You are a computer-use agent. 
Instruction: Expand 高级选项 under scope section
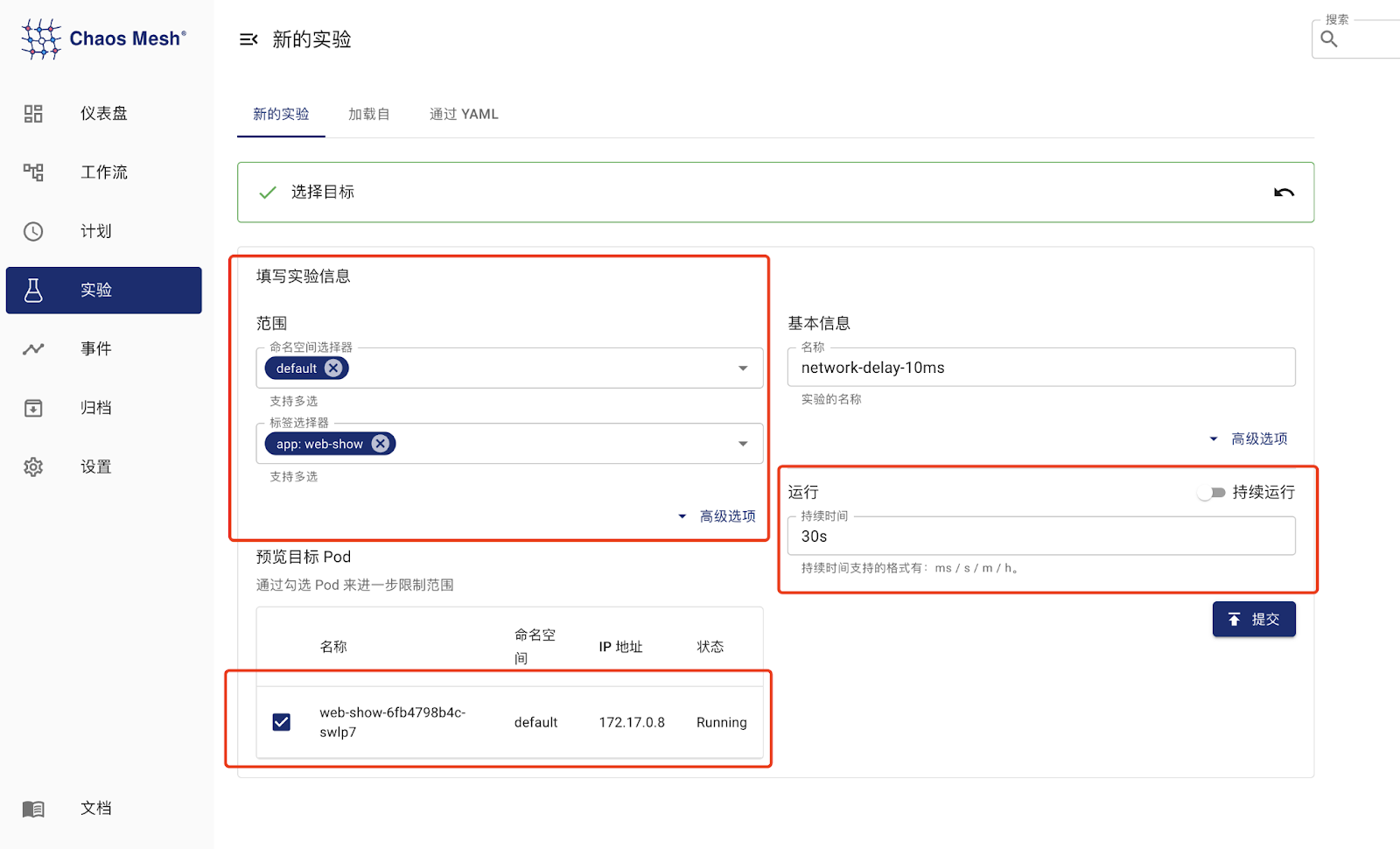(717, 516)
